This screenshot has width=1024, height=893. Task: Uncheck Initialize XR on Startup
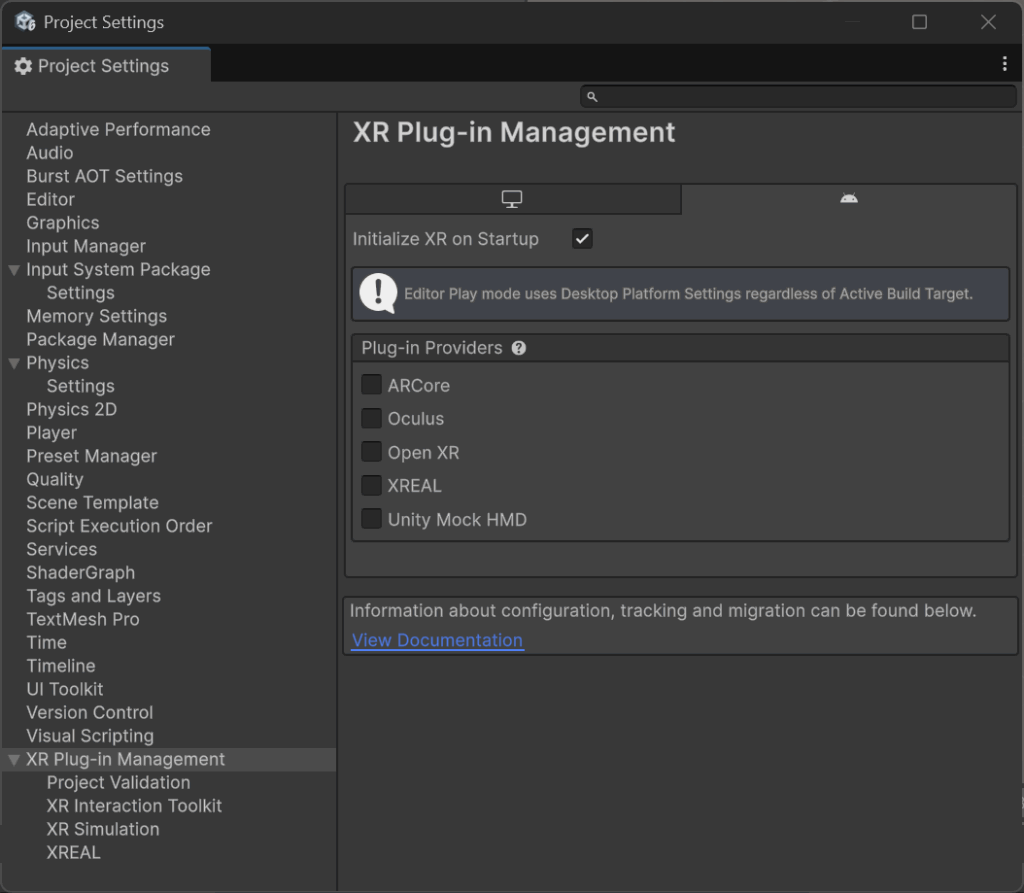pyautogui.click(x=582, y=239)
